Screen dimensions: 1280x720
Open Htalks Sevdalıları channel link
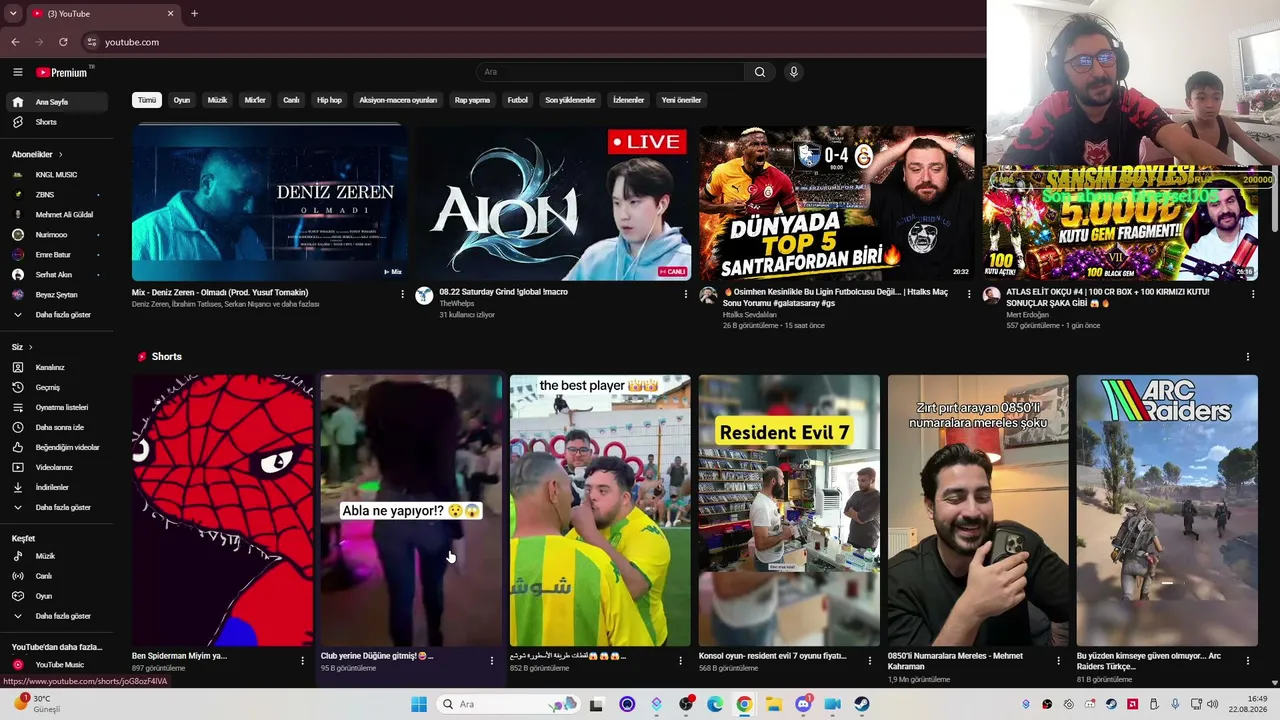click(750, 315)
